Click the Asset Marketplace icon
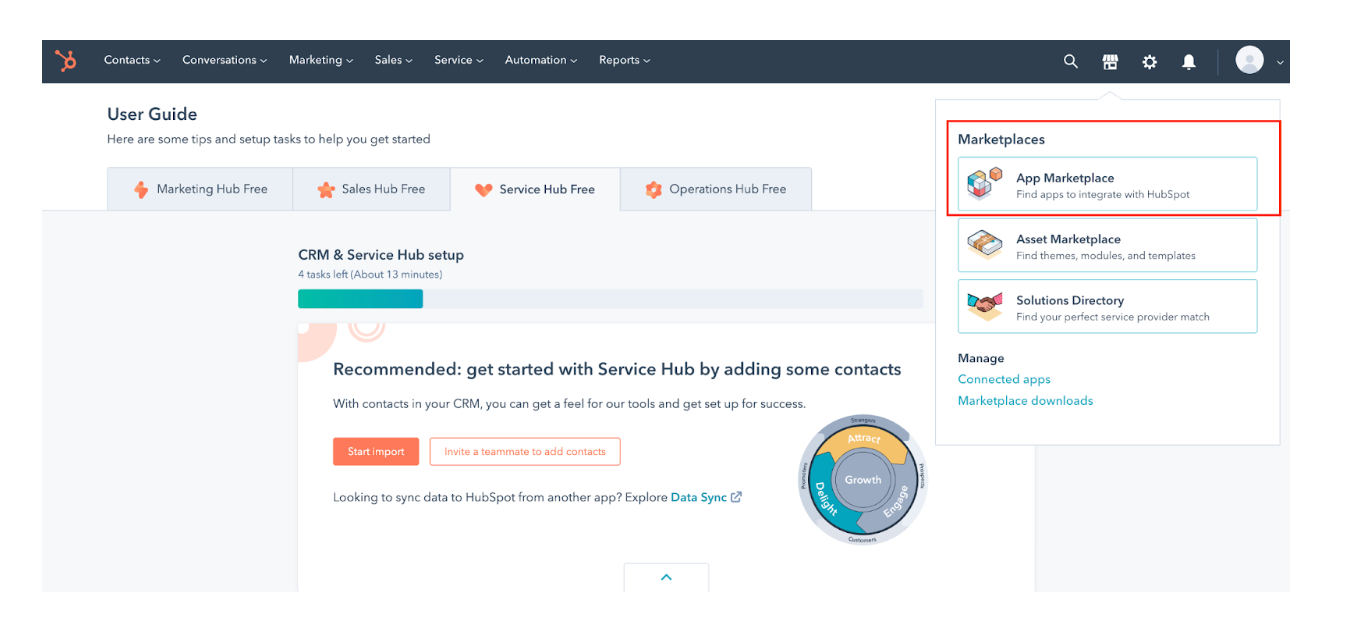Viewport: 1352px width, 644px height. pos(985,245)
